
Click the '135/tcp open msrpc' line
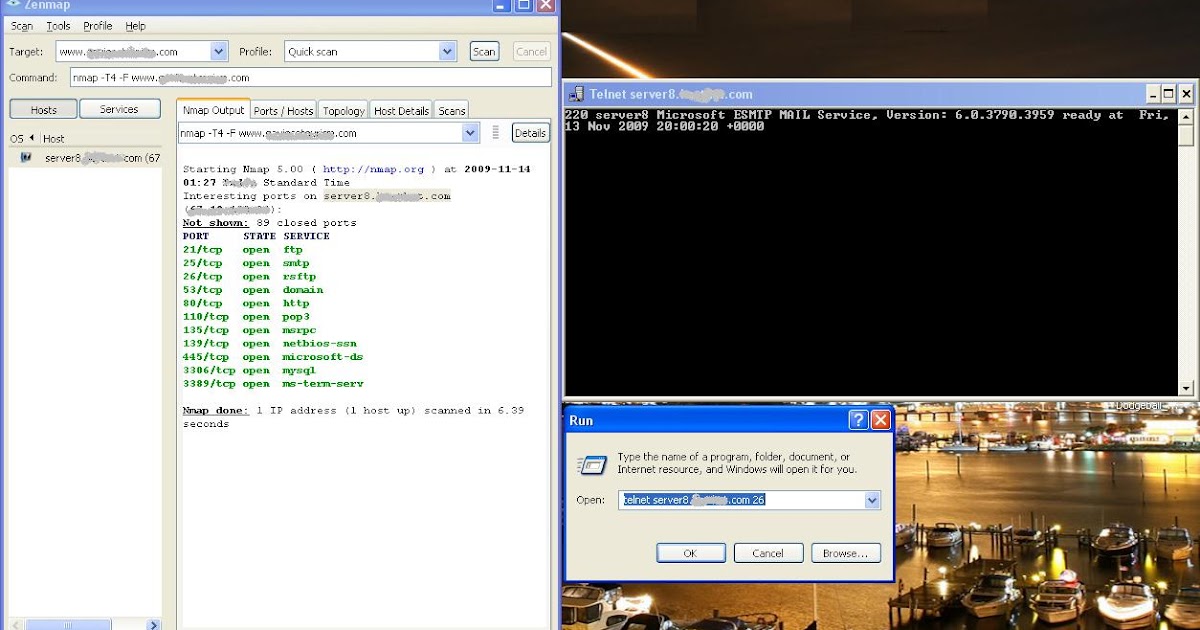(249, 330)
